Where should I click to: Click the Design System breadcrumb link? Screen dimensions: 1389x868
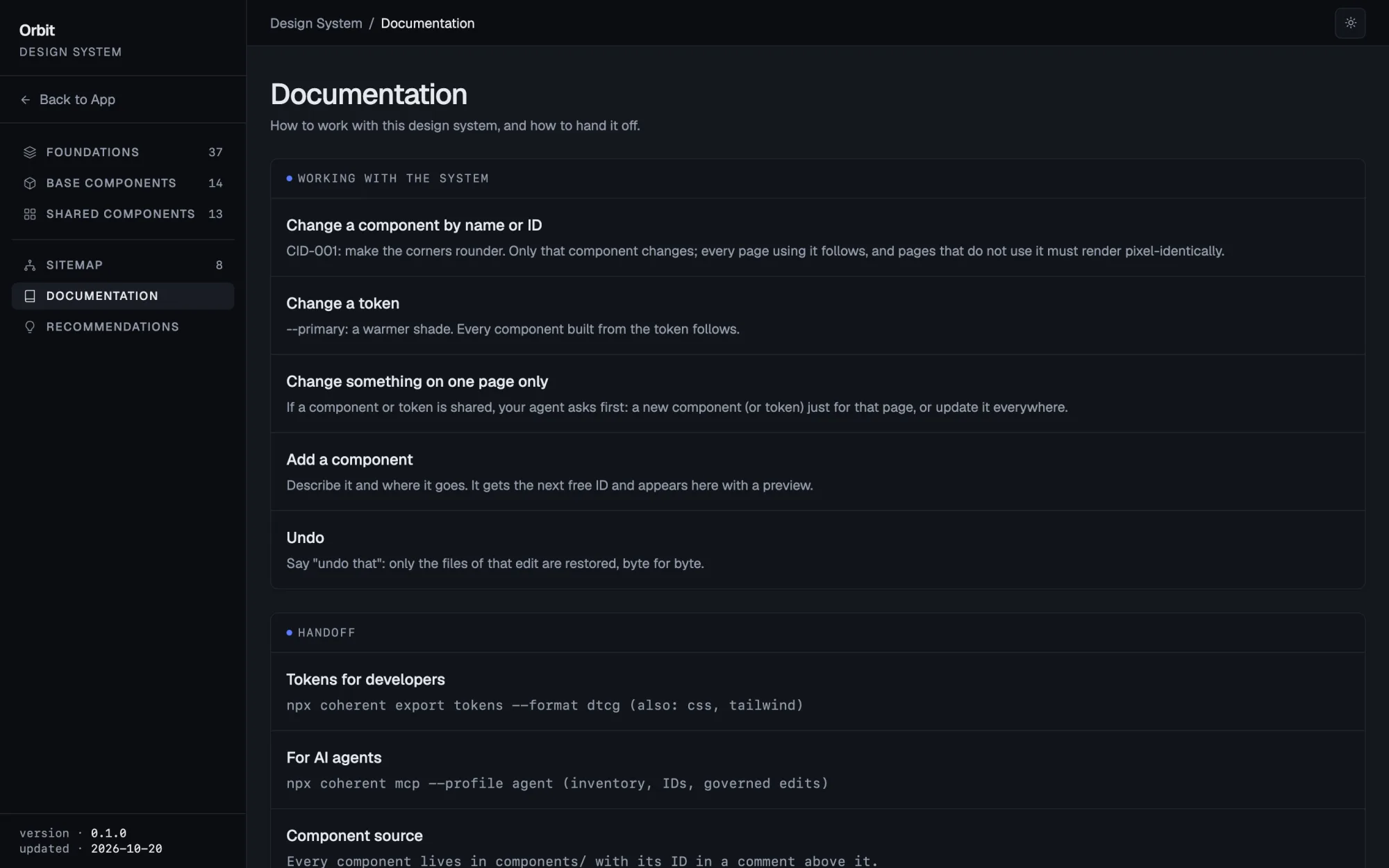click(316, 23)
